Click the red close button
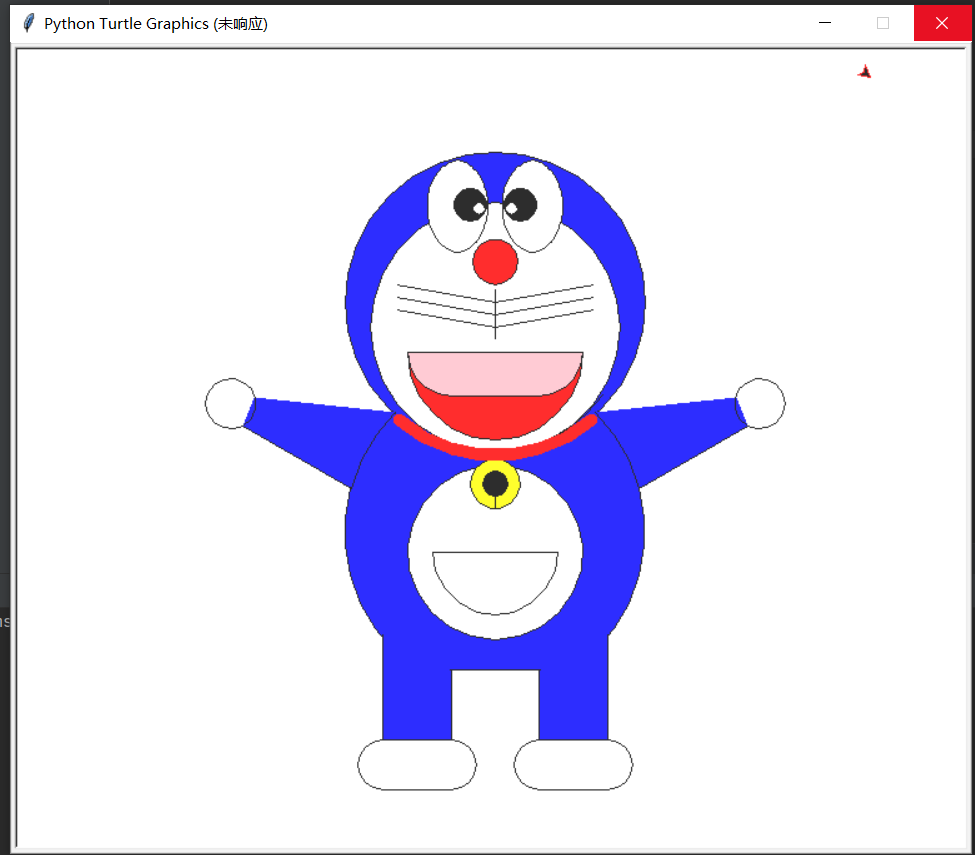Image resolution: width=975 pixels, height=855 pixels. [x=943, y=22]
